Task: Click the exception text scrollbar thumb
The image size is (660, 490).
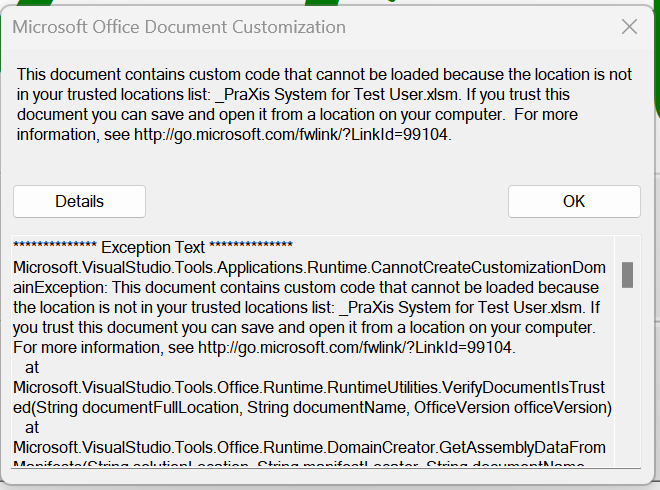Action: [627, 275]
